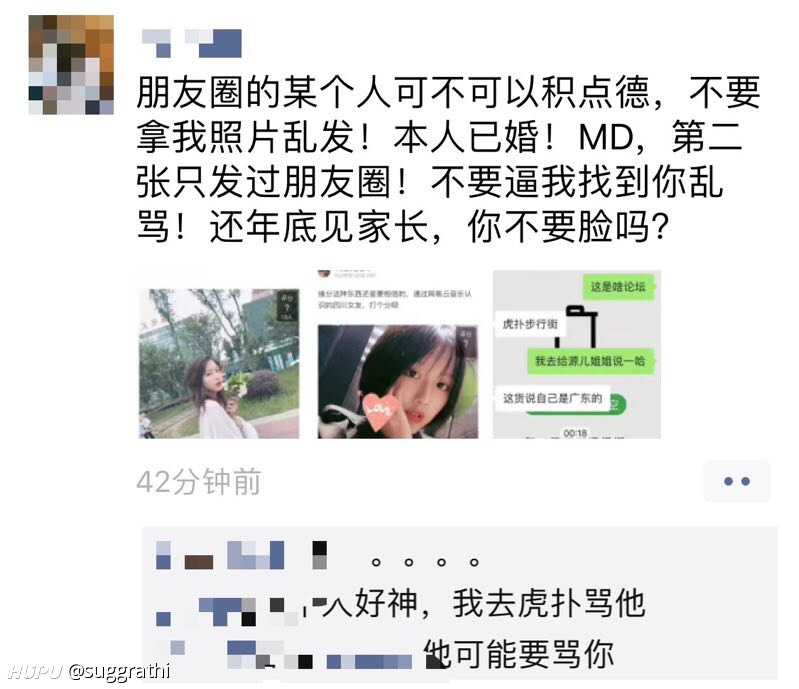
Task: Tap the 42分钟前 timestamp
Action: [199, 482]
